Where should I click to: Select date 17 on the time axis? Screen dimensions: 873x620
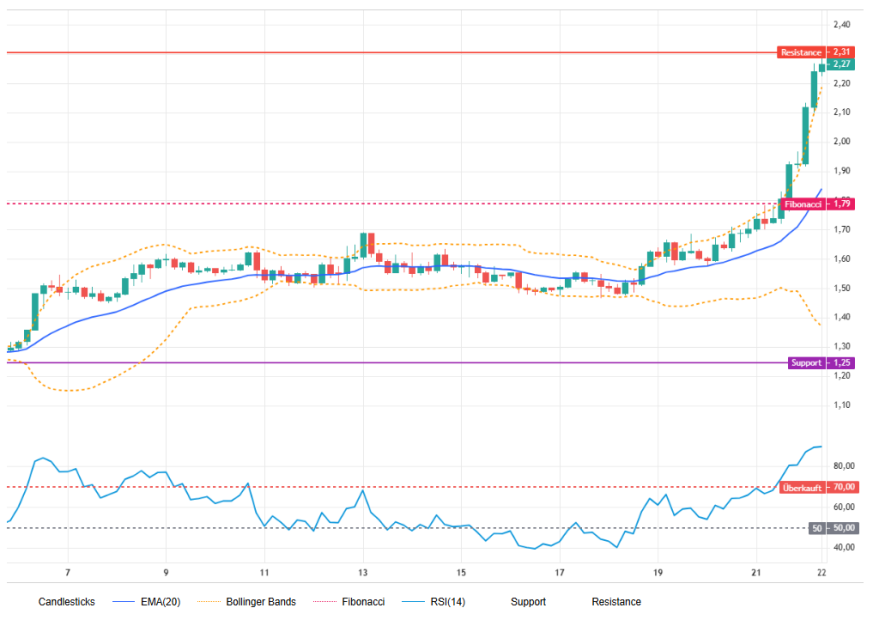point(560,573)
